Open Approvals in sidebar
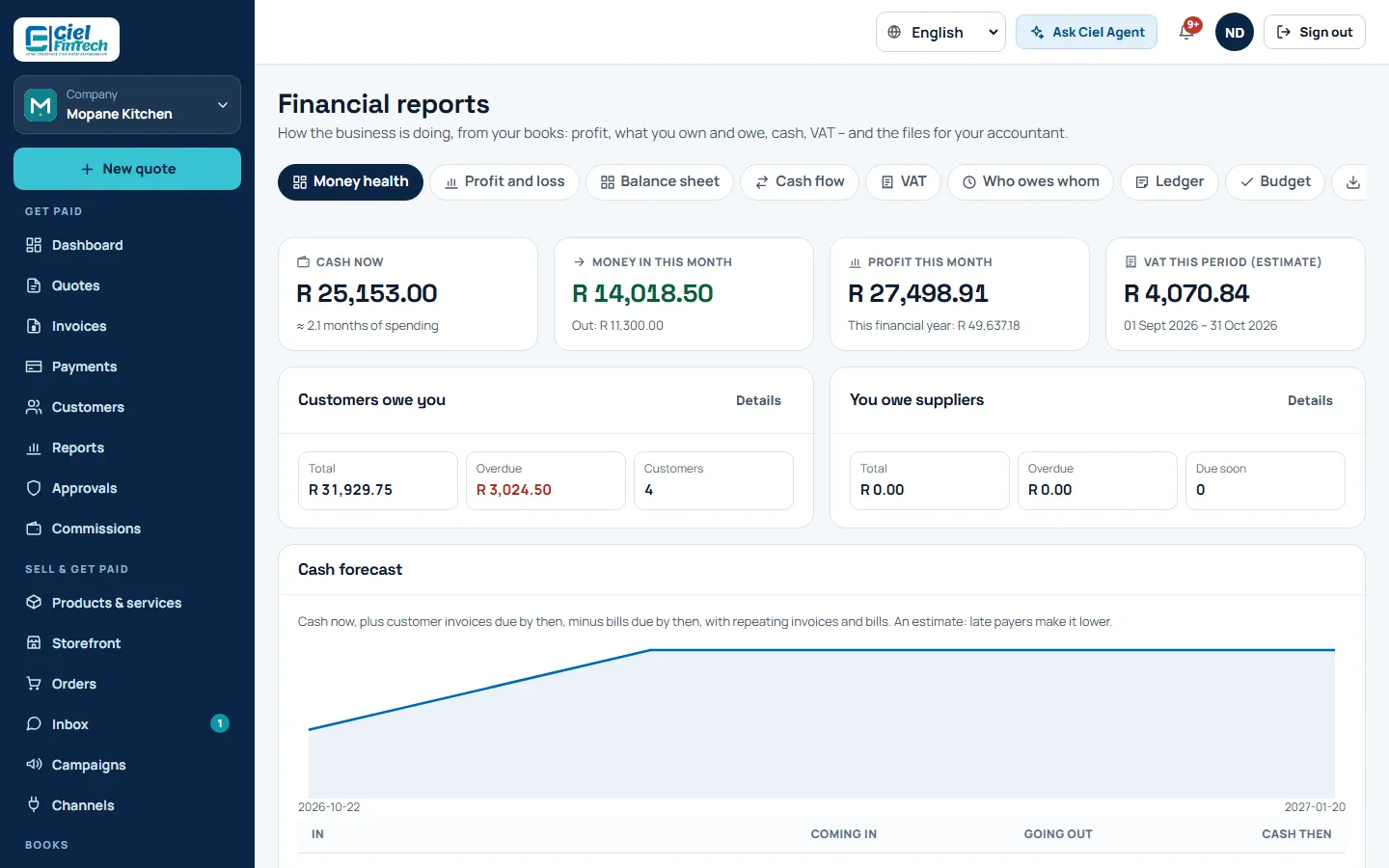Viewport: 1389px width, 868px height. (x=127, y=488)
